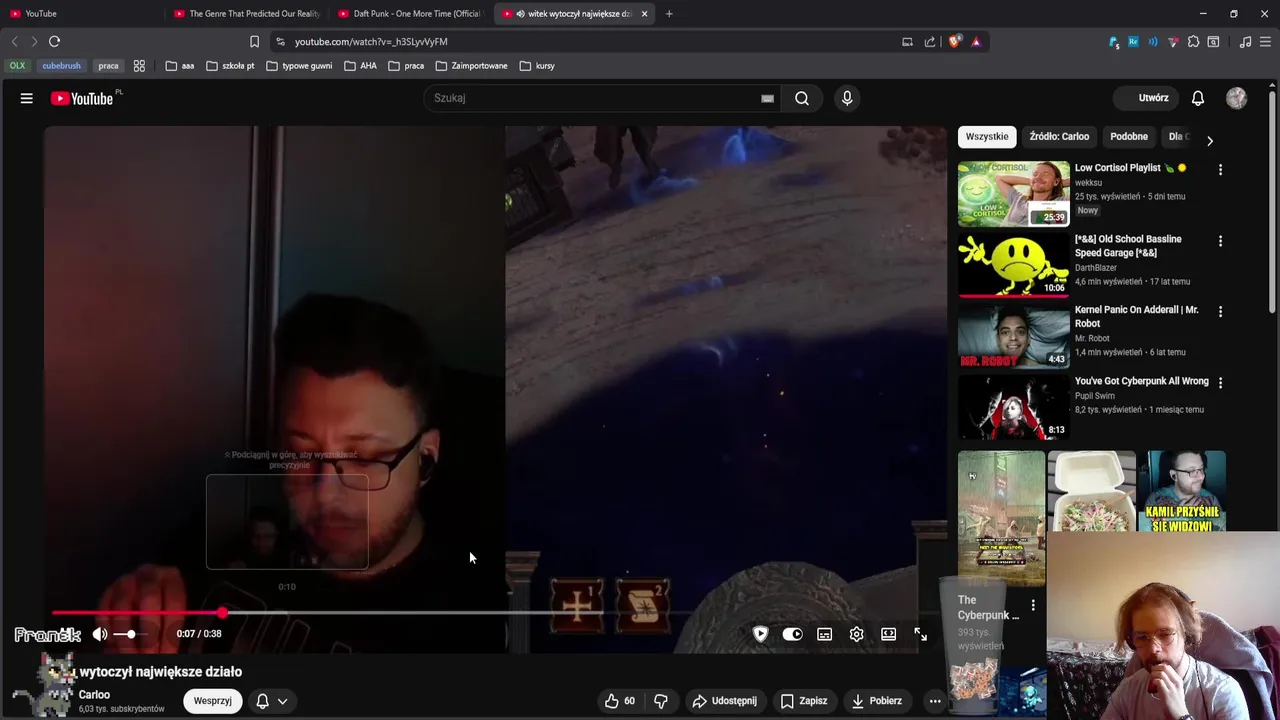Click the share icon in address bar
The image size is (1280, 720).
(x=930, y=41)
